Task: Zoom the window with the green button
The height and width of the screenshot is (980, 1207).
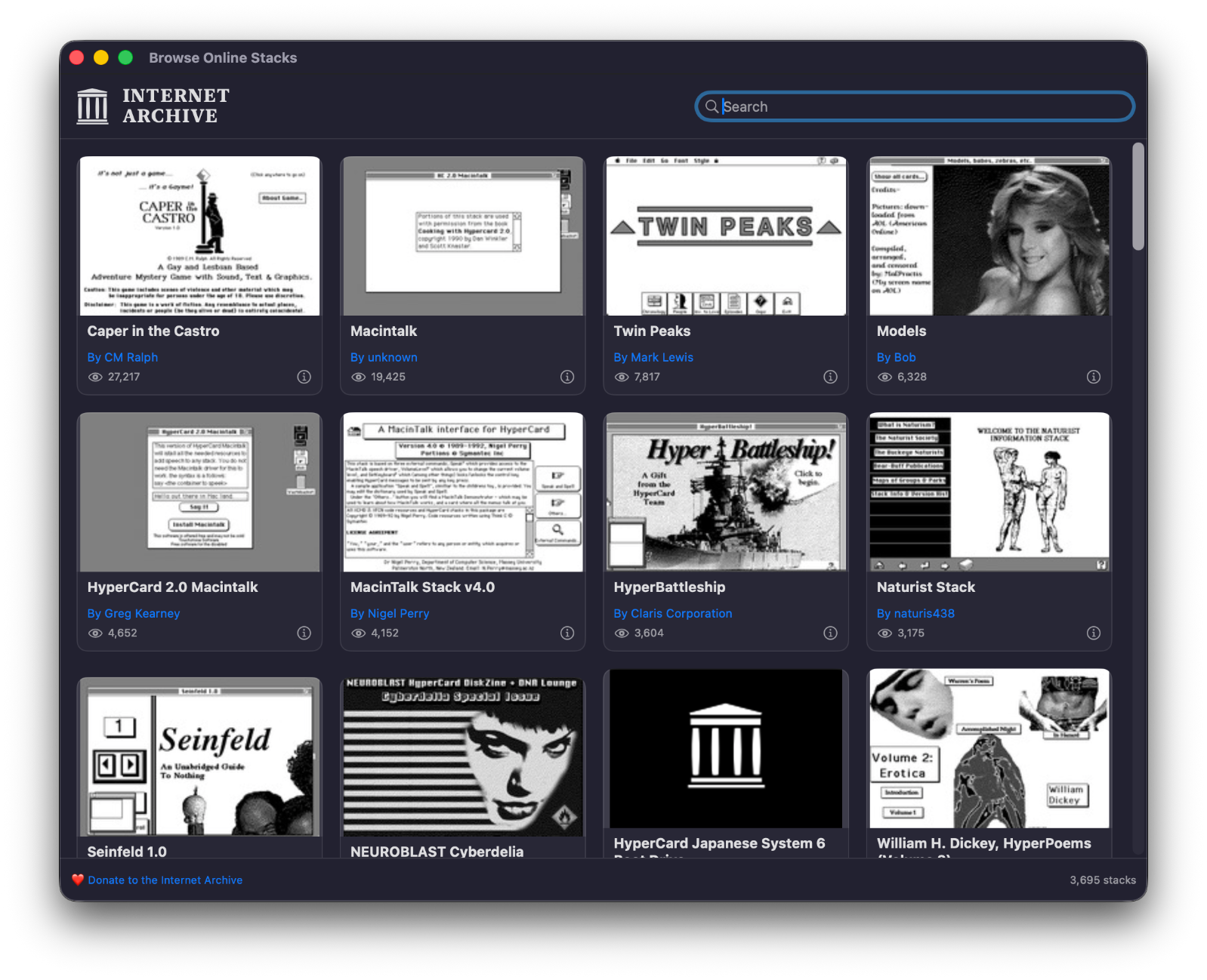Action: coord(125,57)
